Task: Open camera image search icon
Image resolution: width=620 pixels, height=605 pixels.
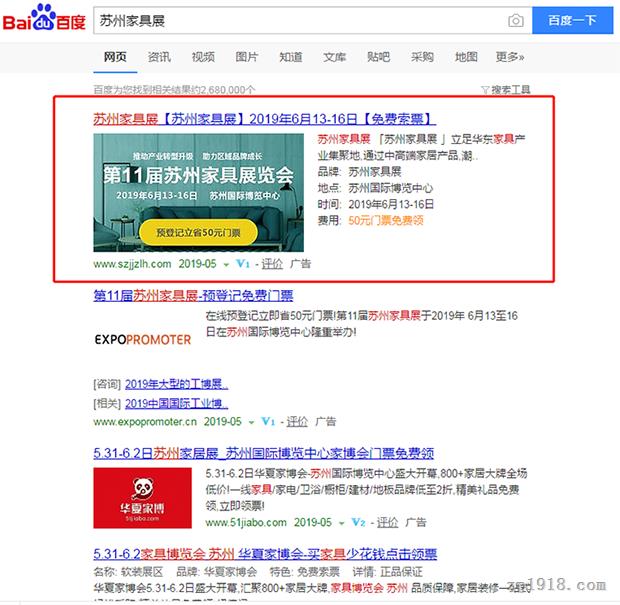Action: (516, 21)
